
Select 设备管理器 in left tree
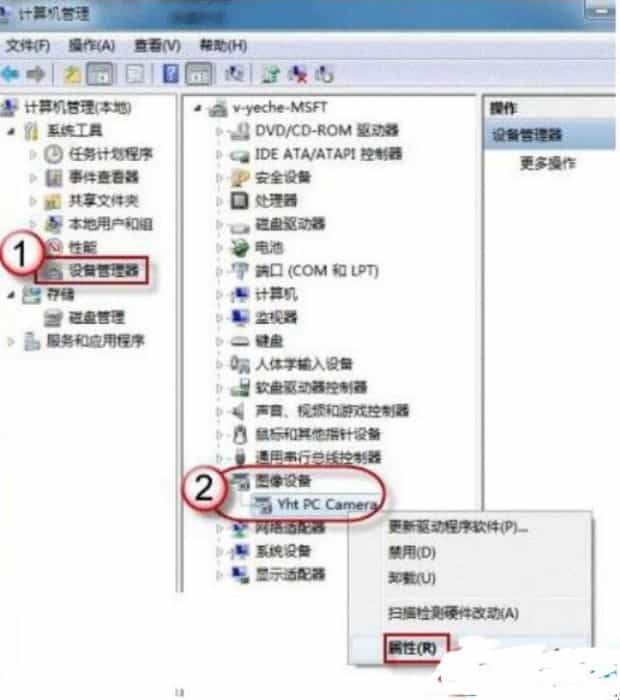[104, 270]
